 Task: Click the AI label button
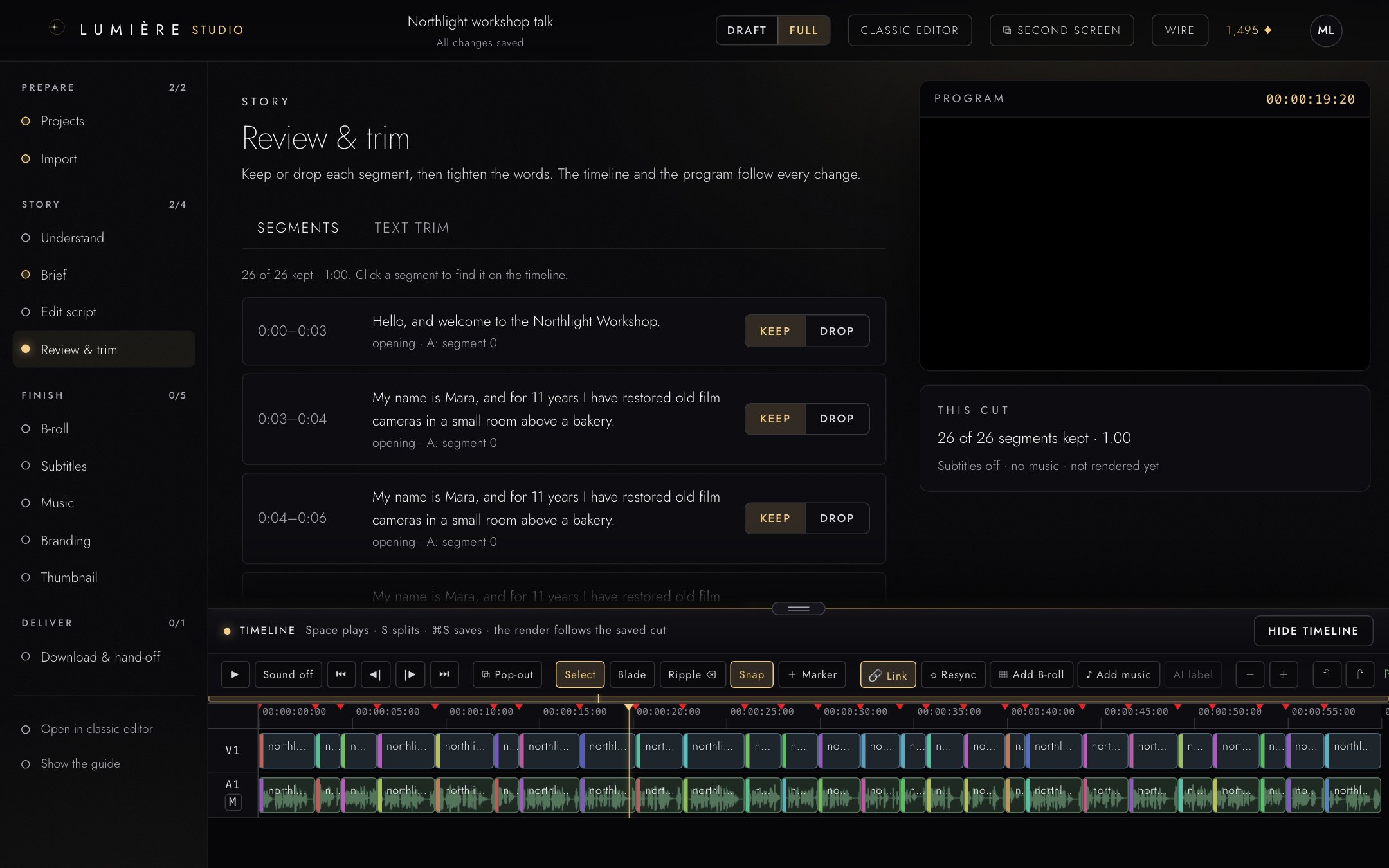[1193, 674]
